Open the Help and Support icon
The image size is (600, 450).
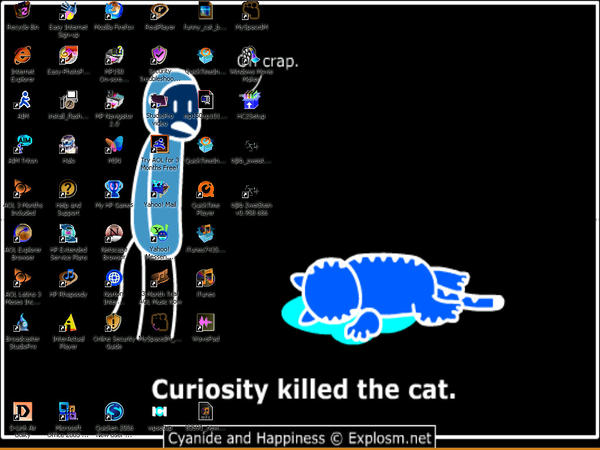(68, 189)
